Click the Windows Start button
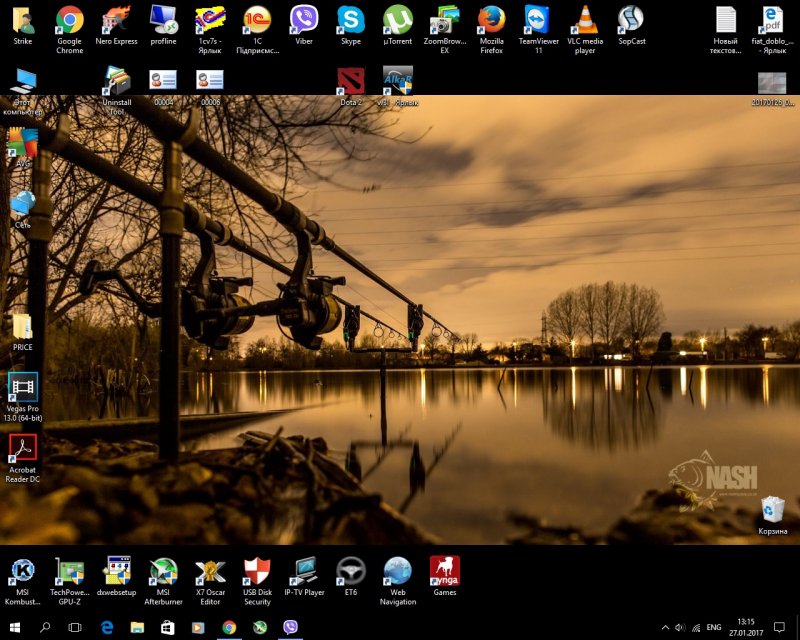The width and height of the screenshot is (800, 640). (x=15, y=627)
